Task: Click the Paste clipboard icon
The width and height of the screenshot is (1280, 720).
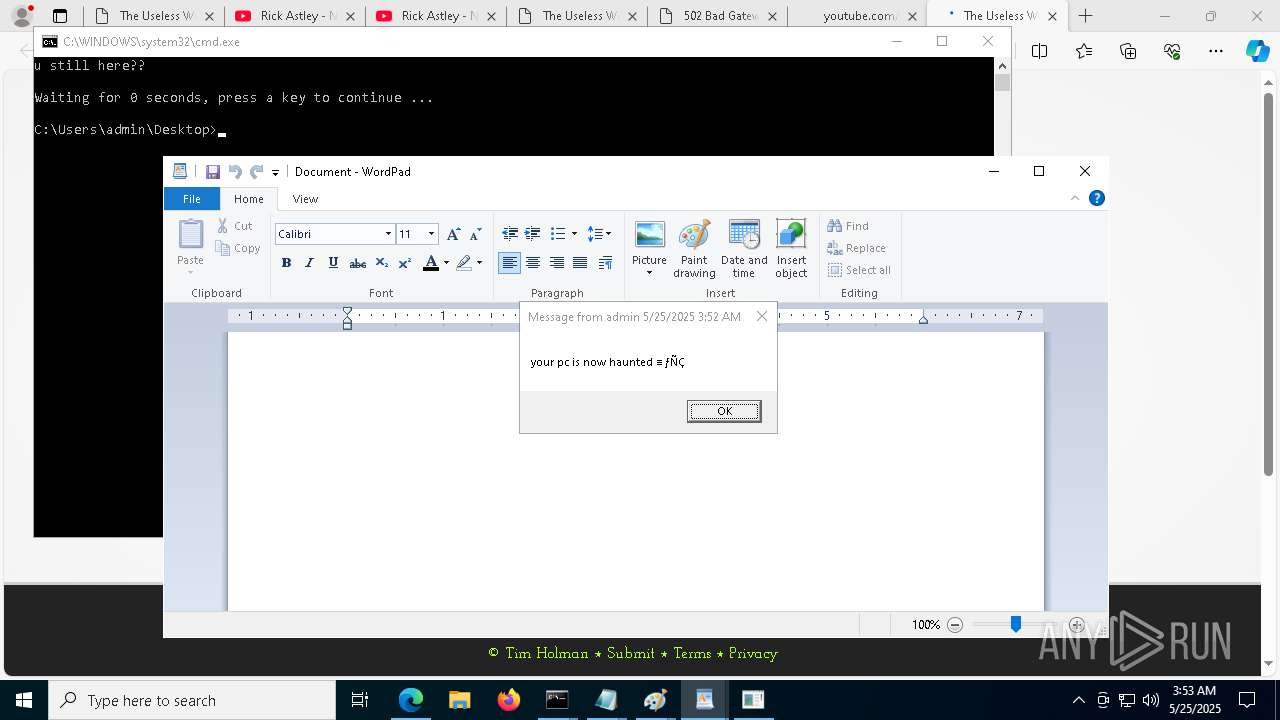Action: [190, 234]
